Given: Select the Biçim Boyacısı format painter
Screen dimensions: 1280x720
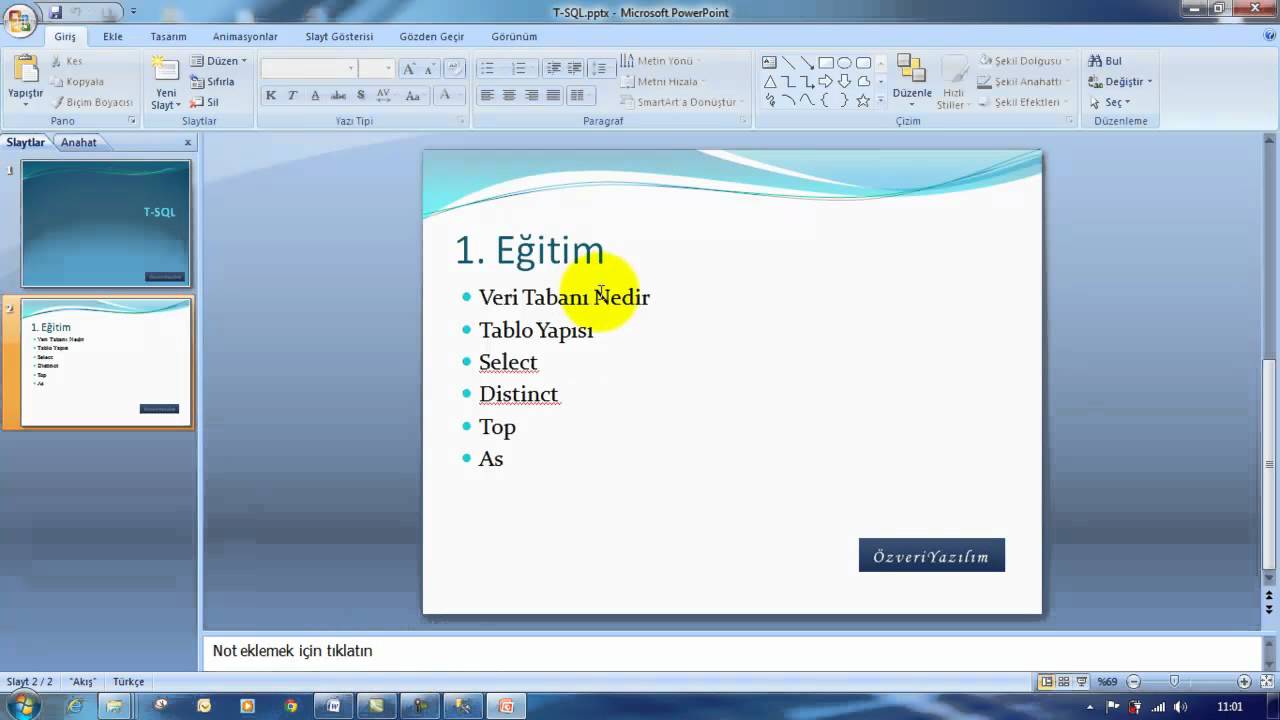Looking at the screenshot, I should point(92,102).
